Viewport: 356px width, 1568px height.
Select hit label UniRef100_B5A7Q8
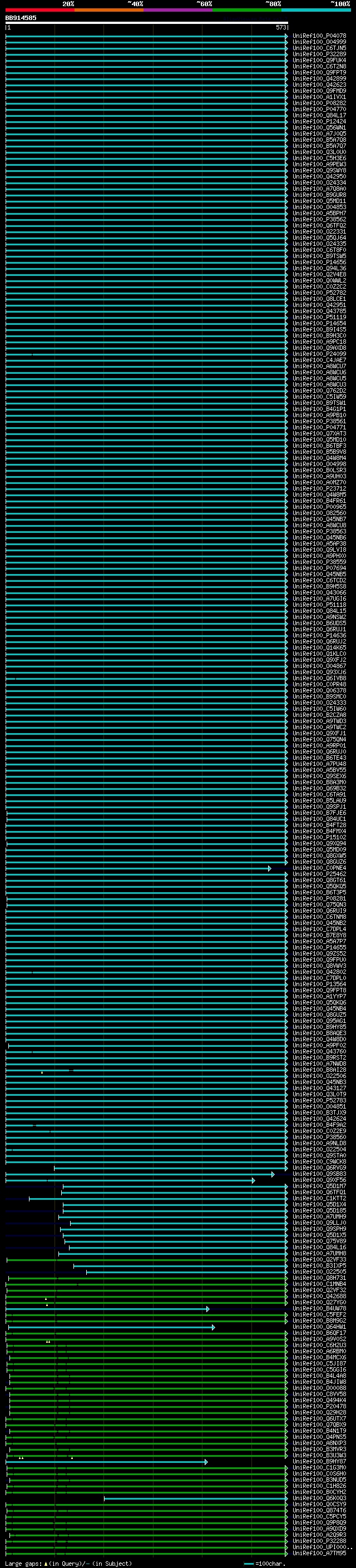319,140
